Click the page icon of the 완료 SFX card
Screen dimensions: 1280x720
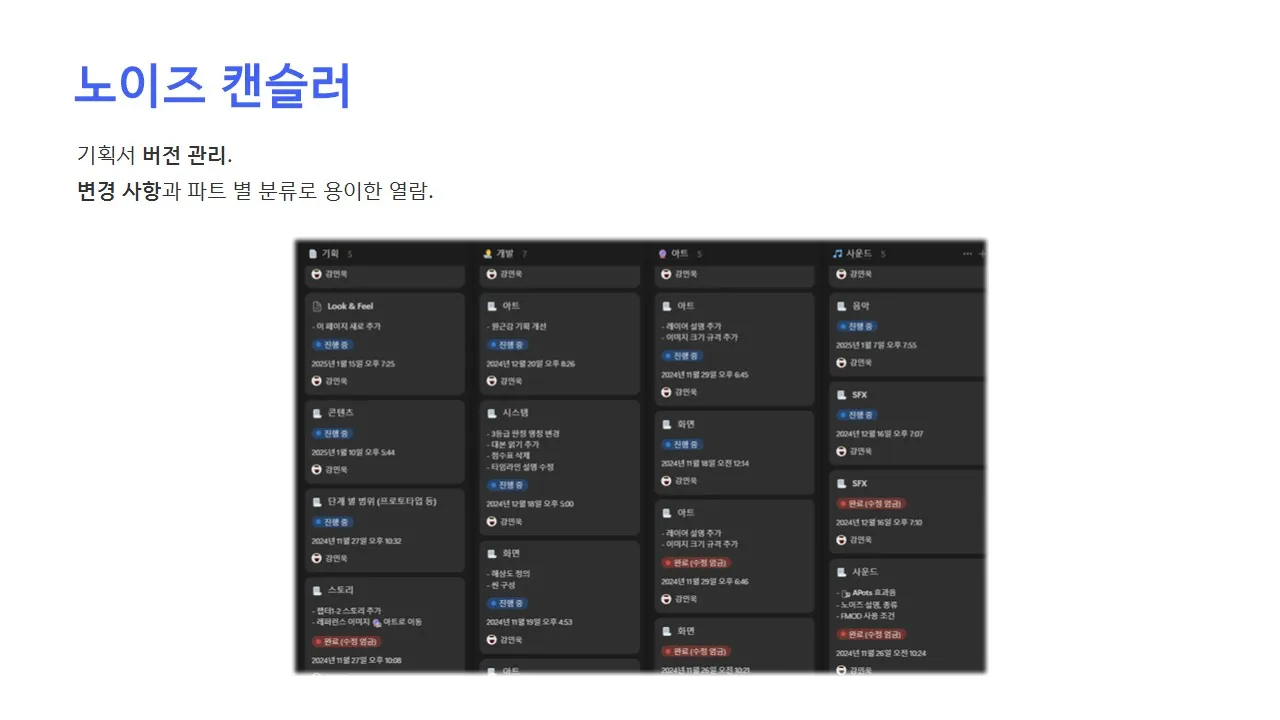(x=842, y=483)
